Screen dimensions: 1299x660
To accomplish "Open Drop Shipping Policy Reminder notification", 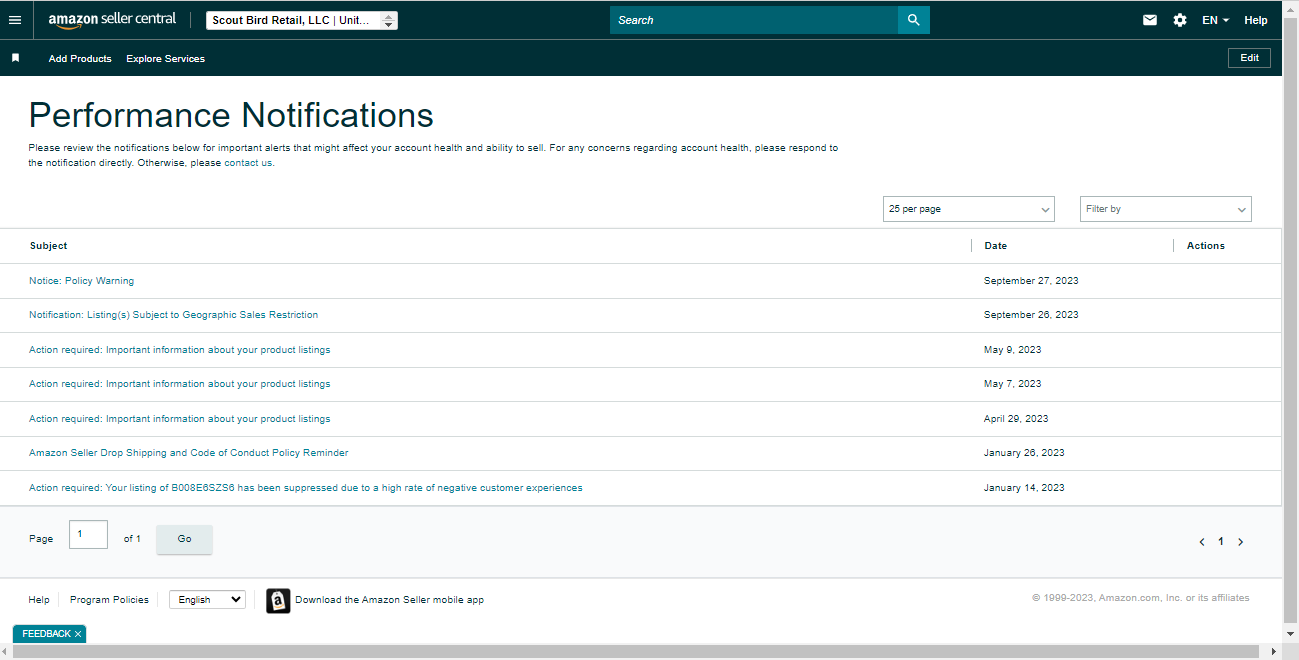I will (x=188, y=453).
